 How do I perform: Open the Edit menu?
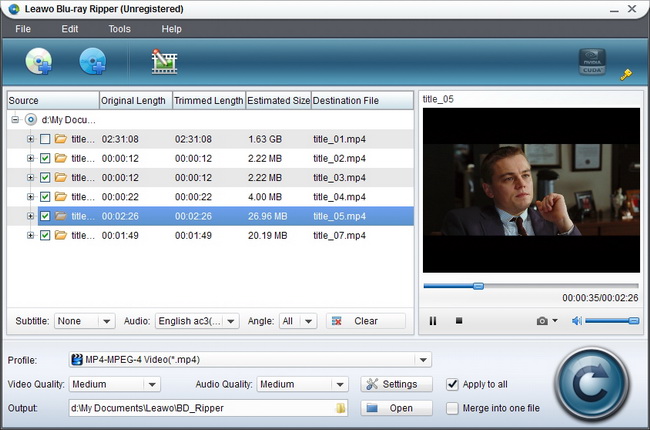pyautogui.click(x=70, y=29)
